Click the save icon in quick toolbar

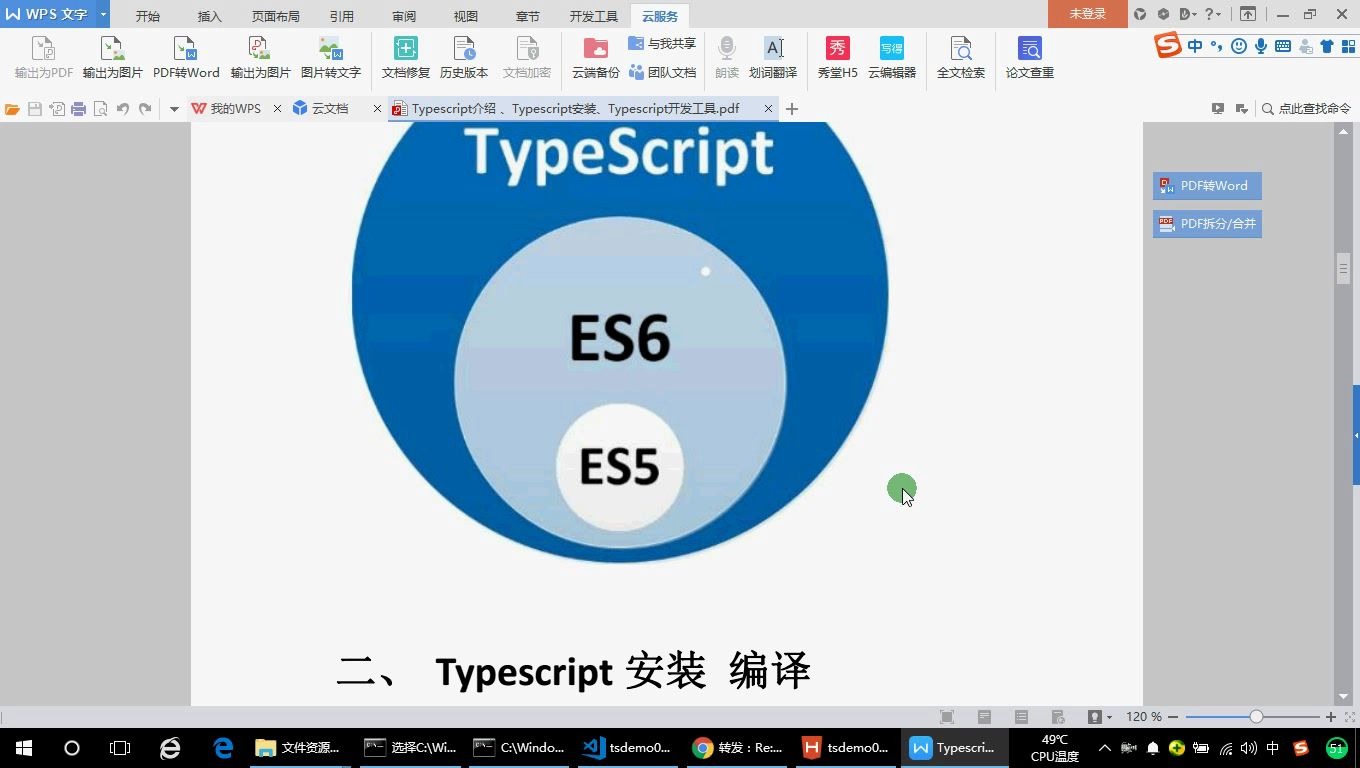tap(35, 109)
